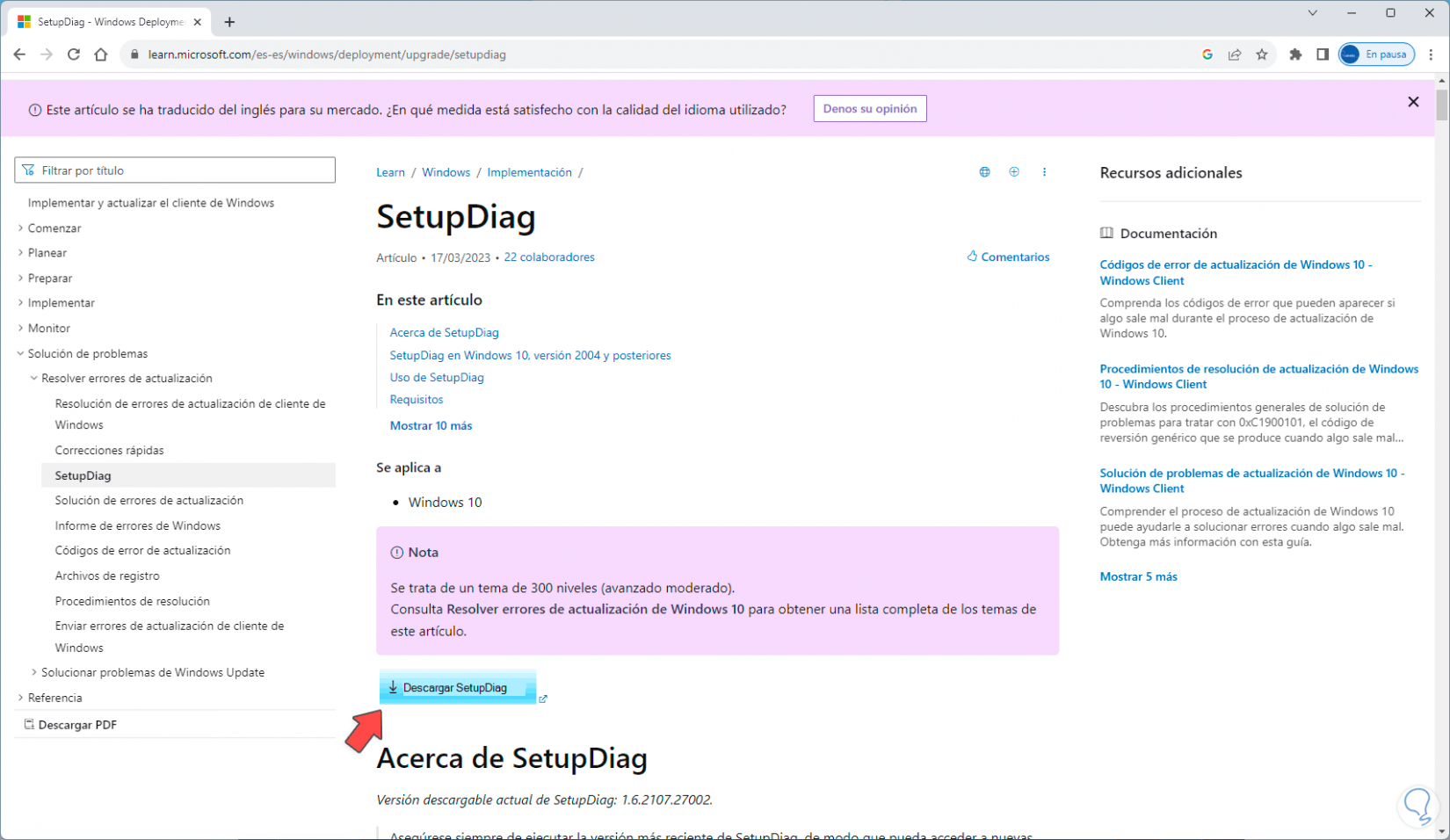Open Códigos de error de actualización de Windows 10 resource
The image size is (1450, 840).
[x=1236, y=273]
